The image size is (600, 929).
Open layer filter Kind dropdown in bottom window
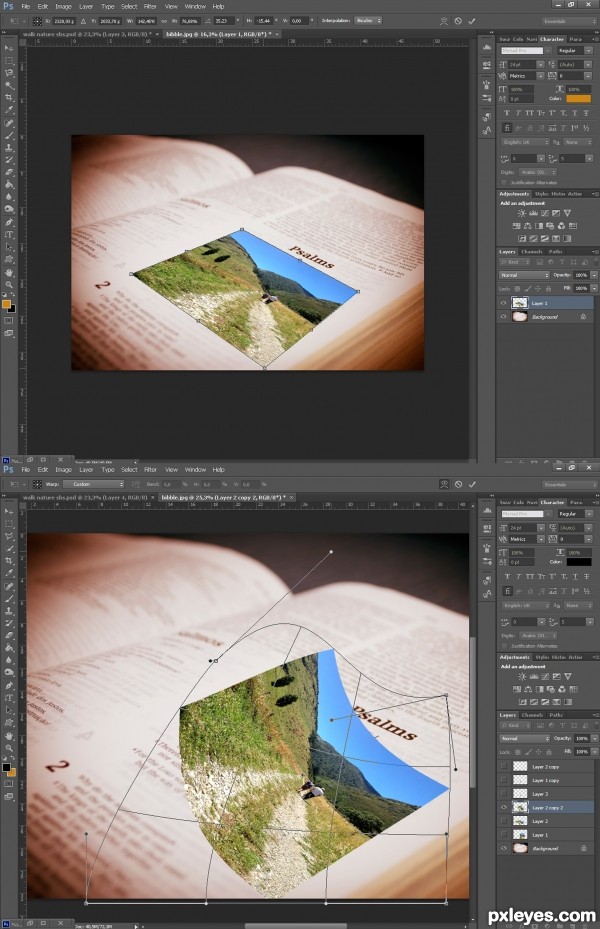point(517,725)
